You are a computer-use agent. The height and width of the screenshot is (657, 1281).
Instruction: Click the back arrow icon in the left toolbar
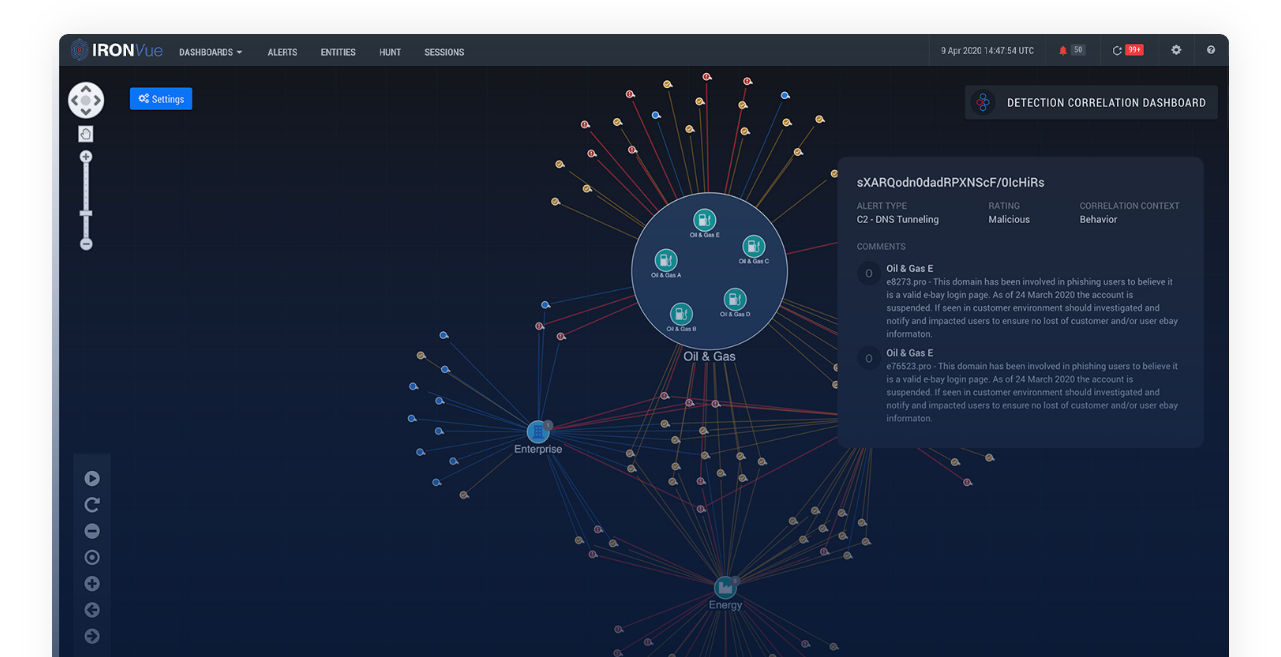click(92, 609)
